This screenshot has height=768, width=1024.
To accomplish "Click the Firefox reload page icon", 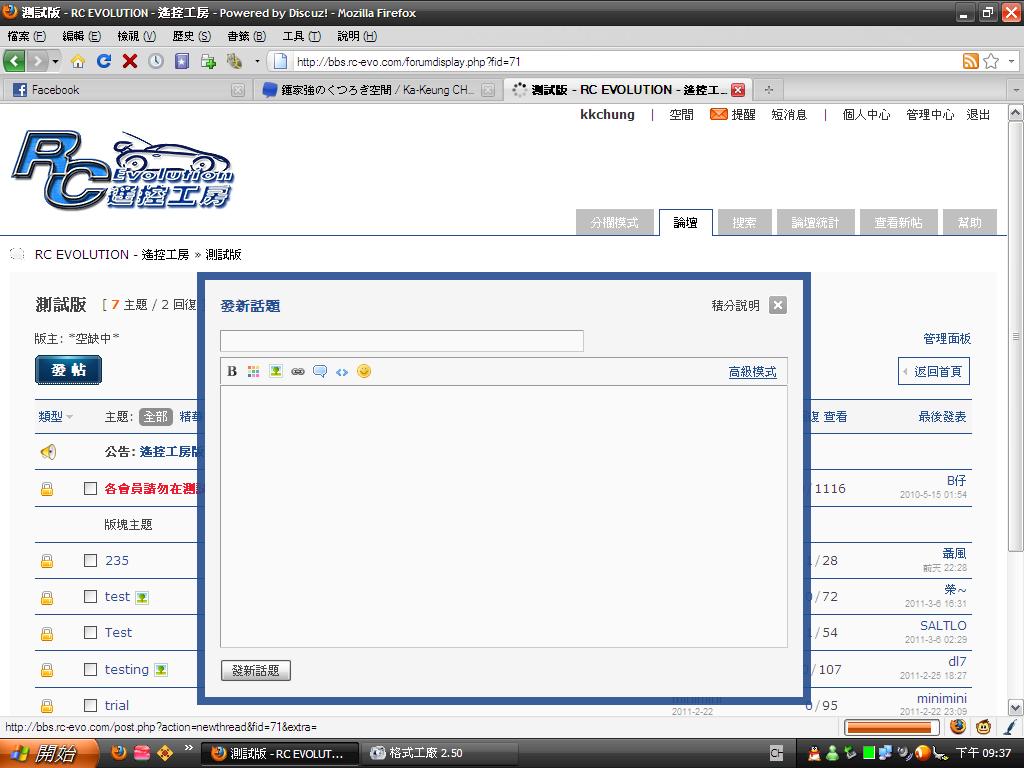I will click(104, 61).
